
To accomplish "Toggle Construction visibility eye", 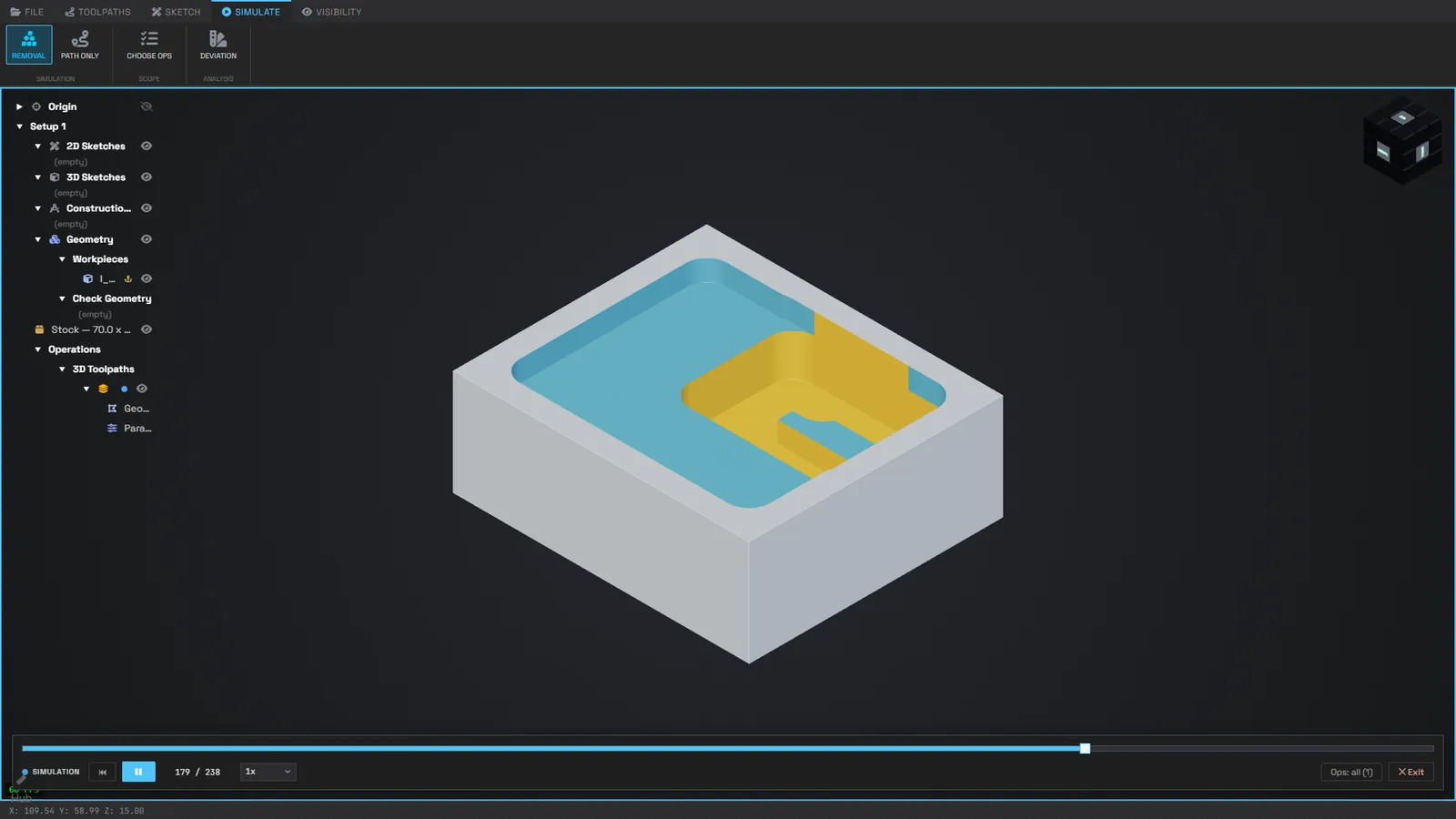I will coord(147,208).
